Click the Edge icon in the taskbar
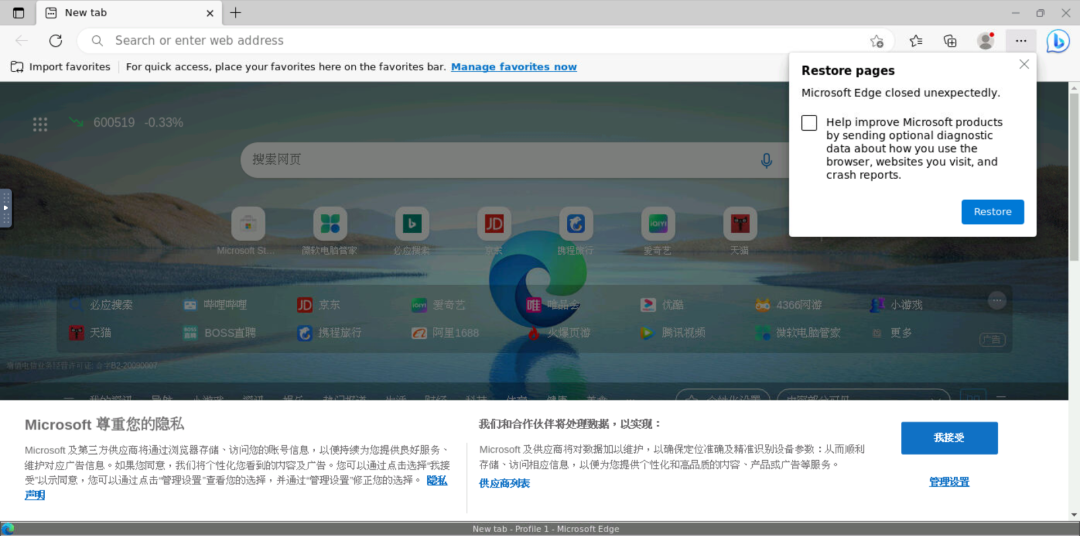Image resolution: width=1080 pixels, height=536 pixels. click(x=8, y=529)
